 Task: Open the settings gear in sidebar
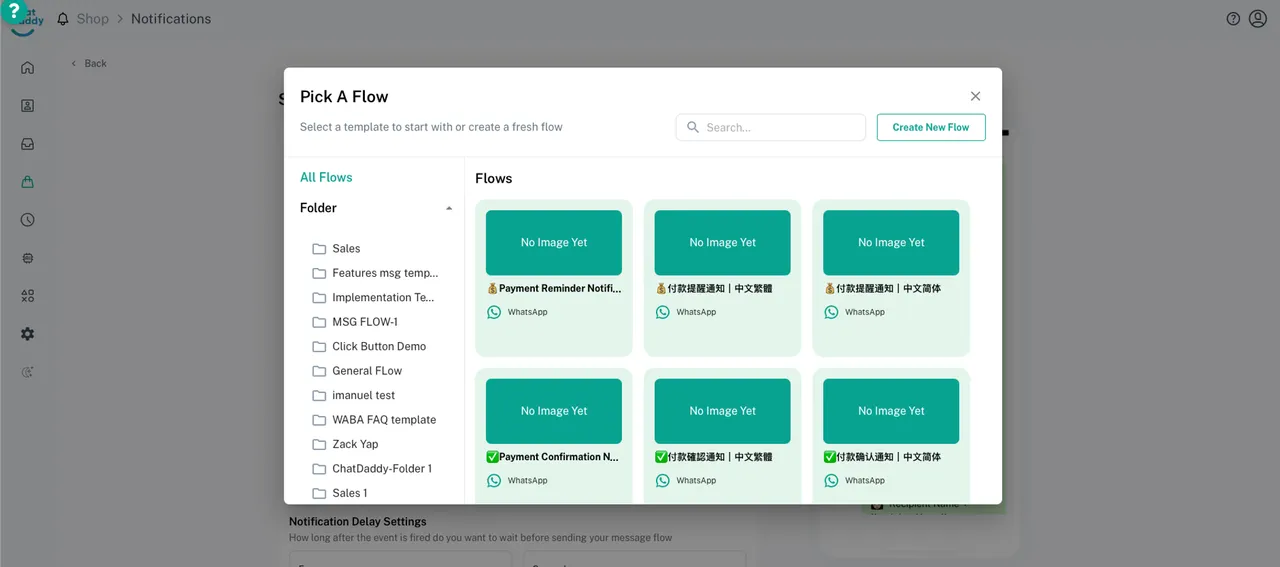coord(27,334)
